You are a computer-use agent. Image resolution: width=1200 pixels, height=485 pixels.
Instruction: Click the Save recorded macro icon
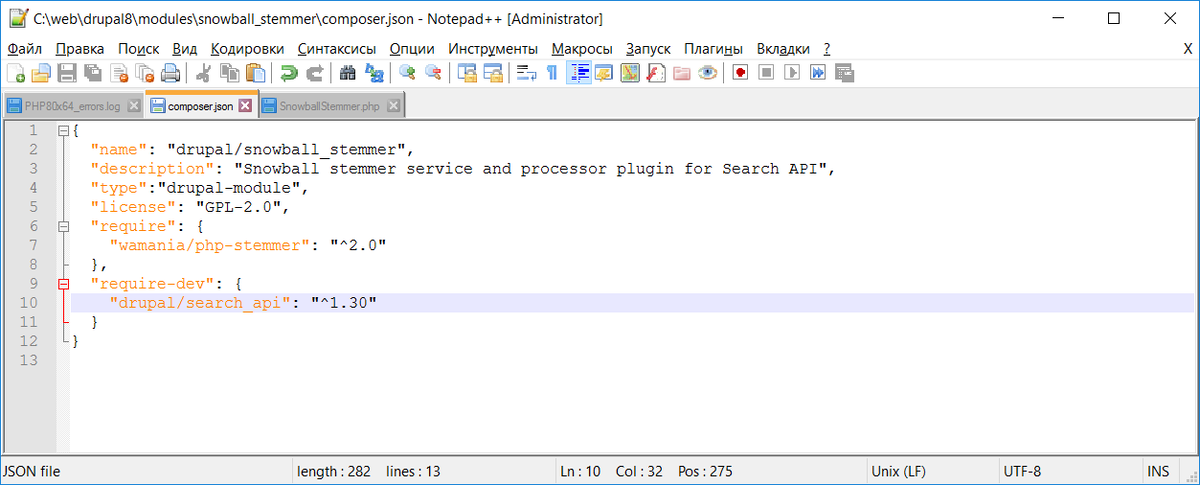tap(845, 72)
